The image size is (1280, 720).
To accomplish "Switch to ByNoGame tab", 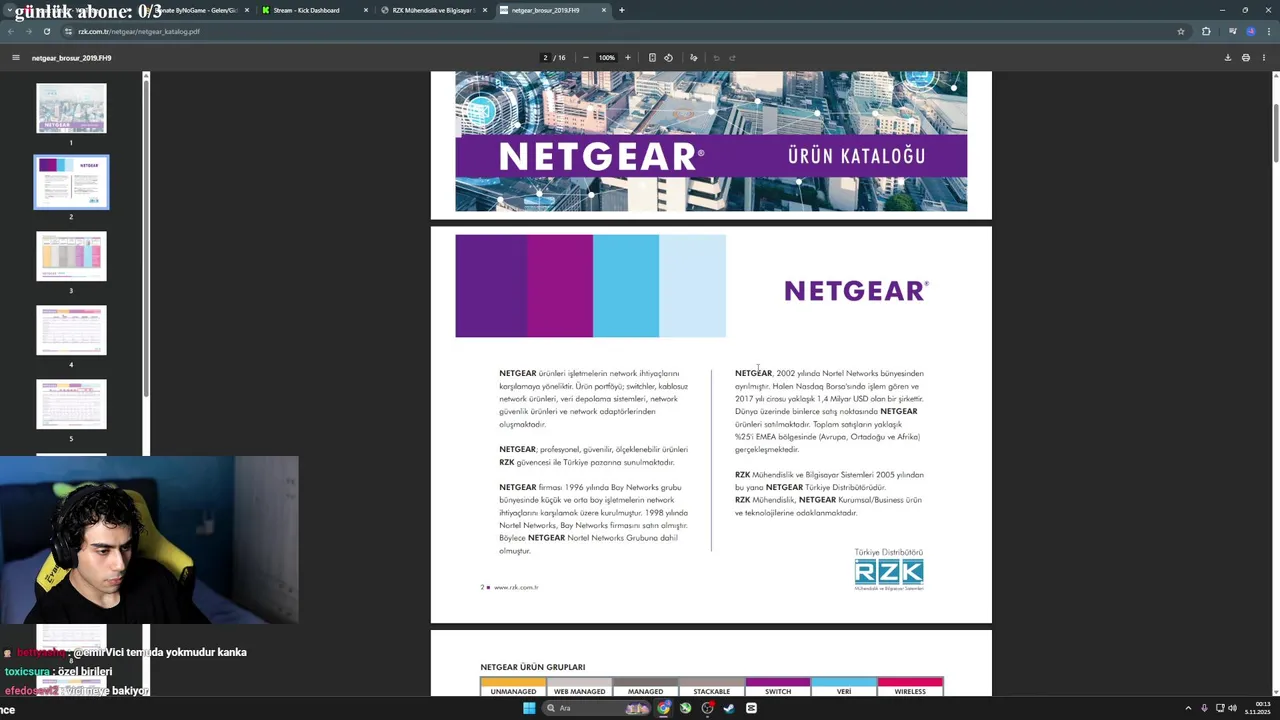I will tap(195, 10).
